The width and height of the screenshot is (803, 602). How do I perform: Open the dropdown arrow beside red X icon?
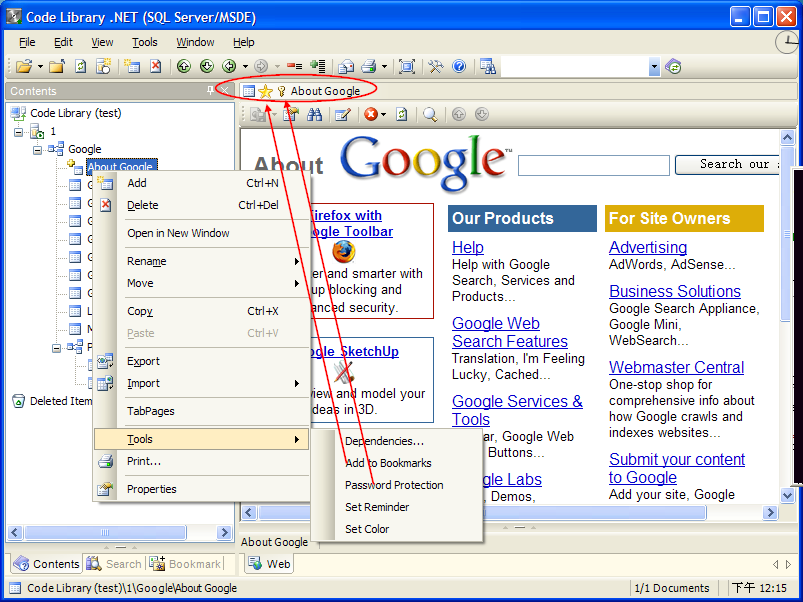point(384,114)
